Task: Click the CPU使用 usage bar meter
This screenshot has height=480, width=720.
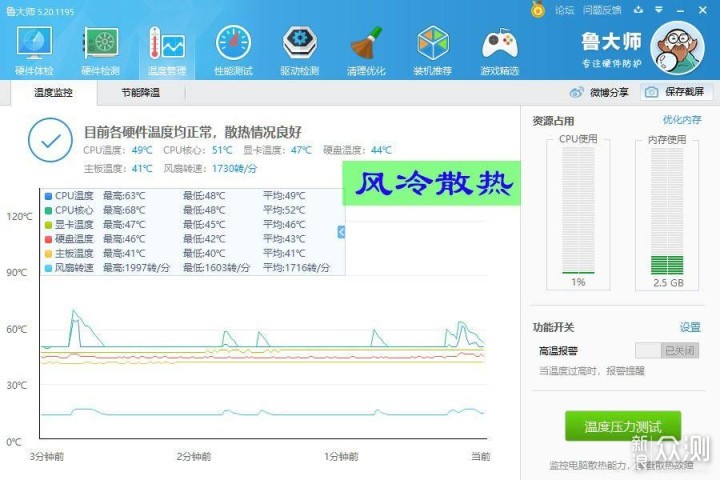Action: click(x=578, y=210)
